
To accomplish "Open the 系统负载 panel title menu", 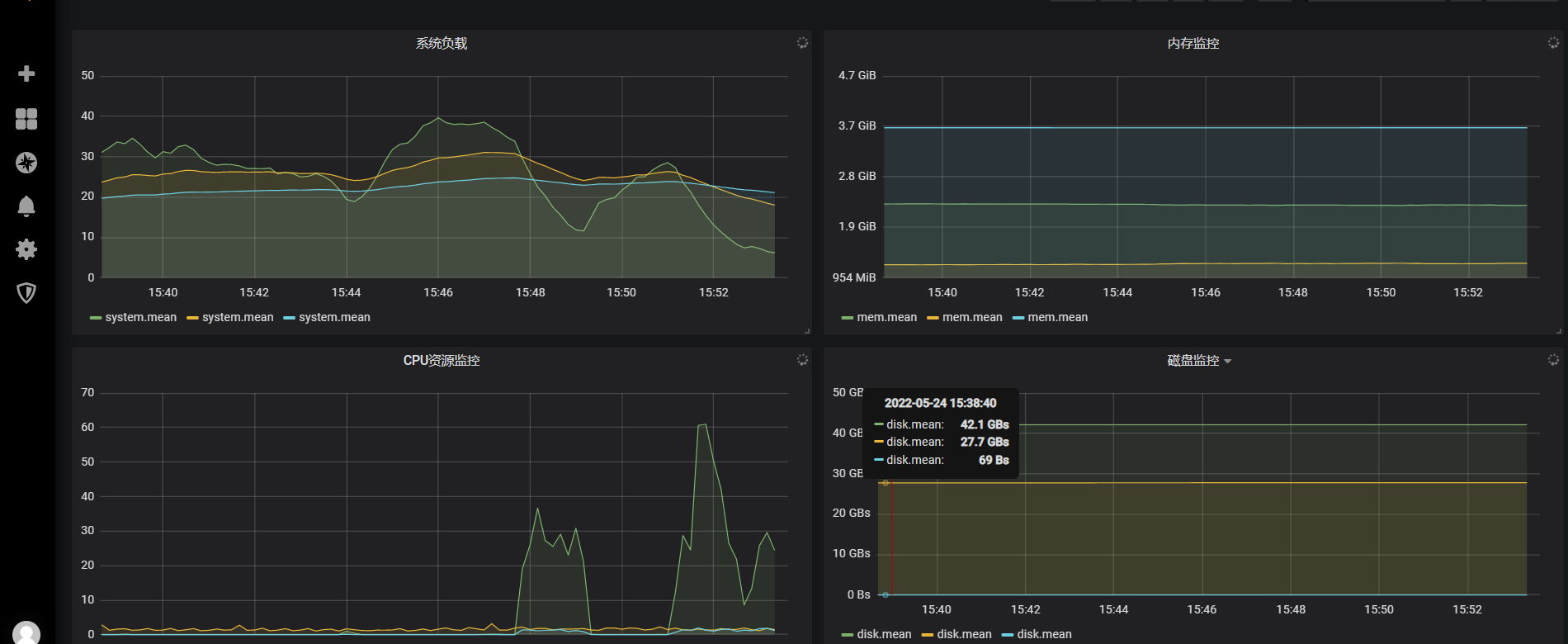I will [x=442, y=43].
